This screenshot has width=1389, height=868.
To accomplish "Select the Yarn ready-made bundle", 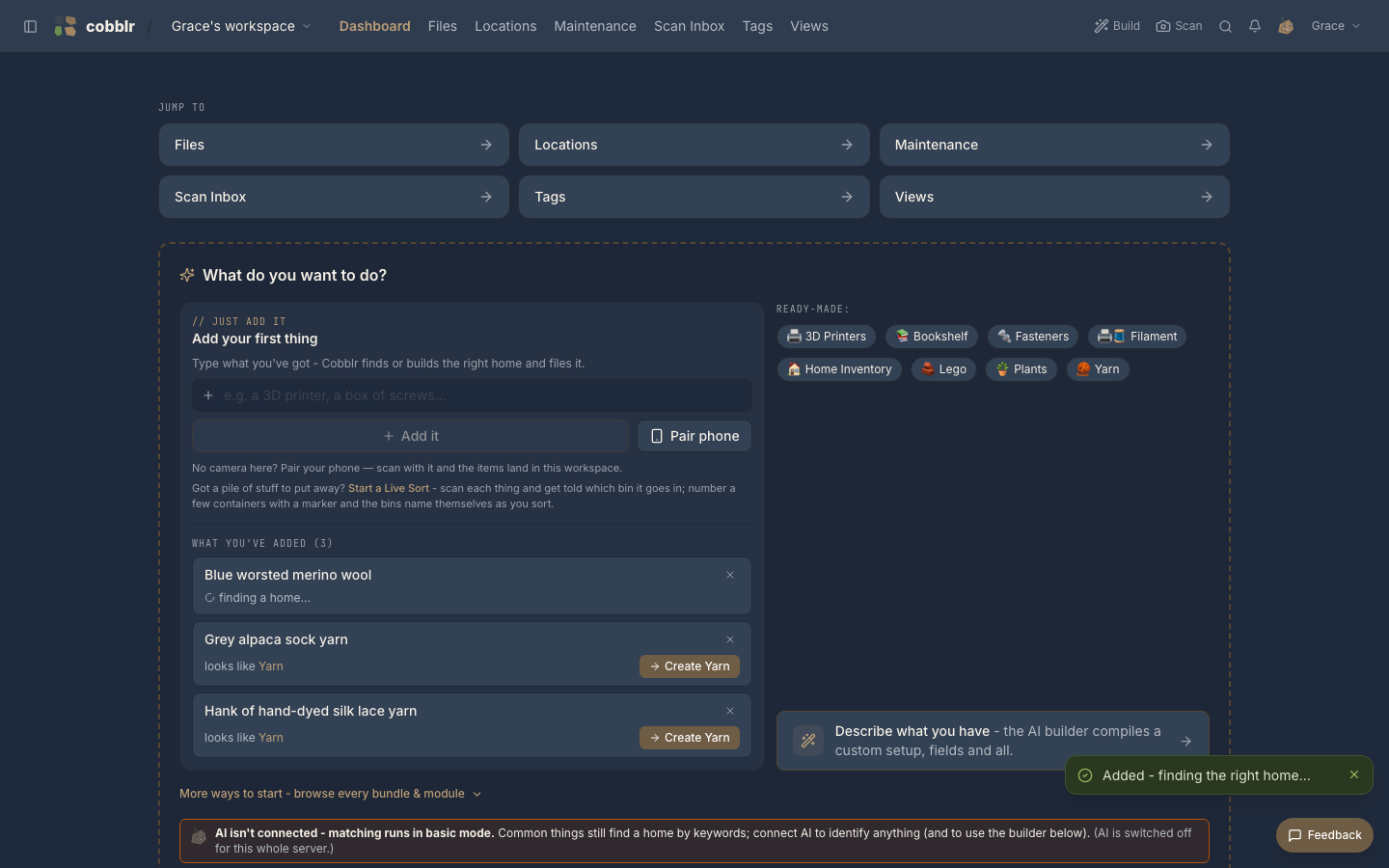I will pyautogui.click(x=1098, y=369).
